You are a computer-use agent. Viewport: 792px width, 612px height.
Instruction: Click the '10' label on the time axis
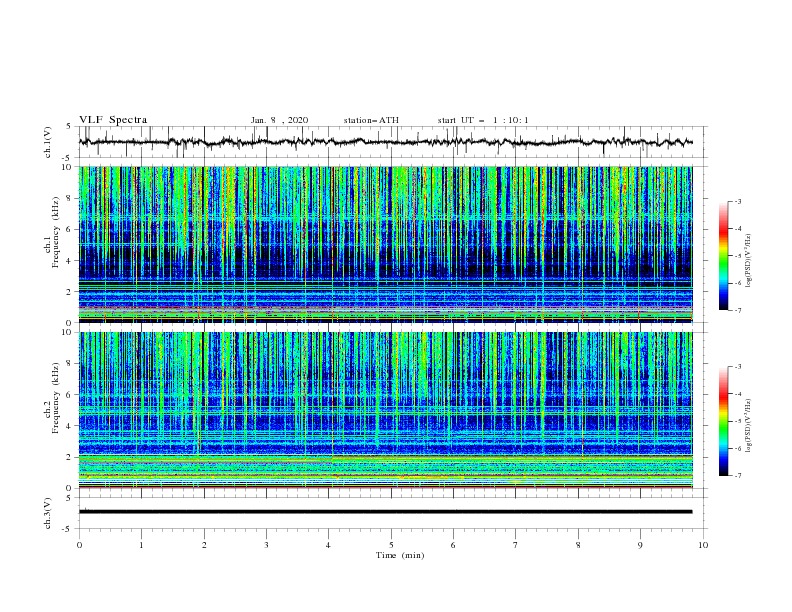pos(703,545)
